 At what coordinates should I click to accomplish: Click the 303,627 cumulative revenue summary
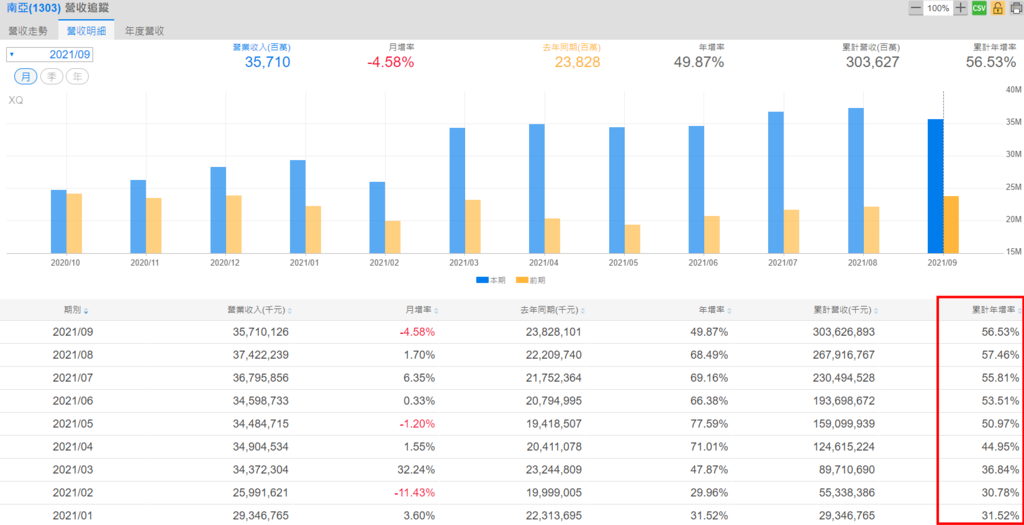point(872,63)
